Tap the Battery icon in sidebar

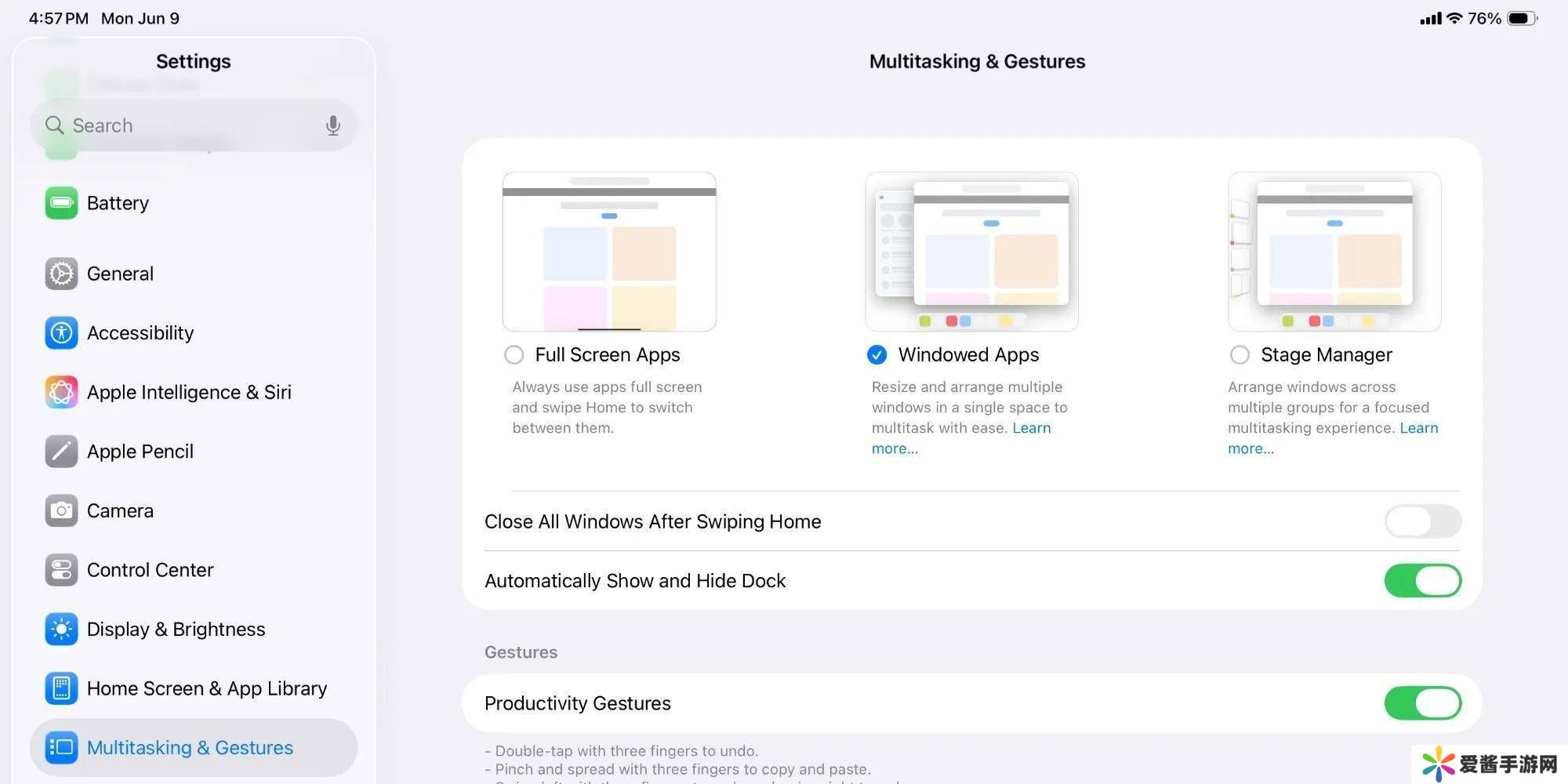pyautogui.click(x=61, y=203)
